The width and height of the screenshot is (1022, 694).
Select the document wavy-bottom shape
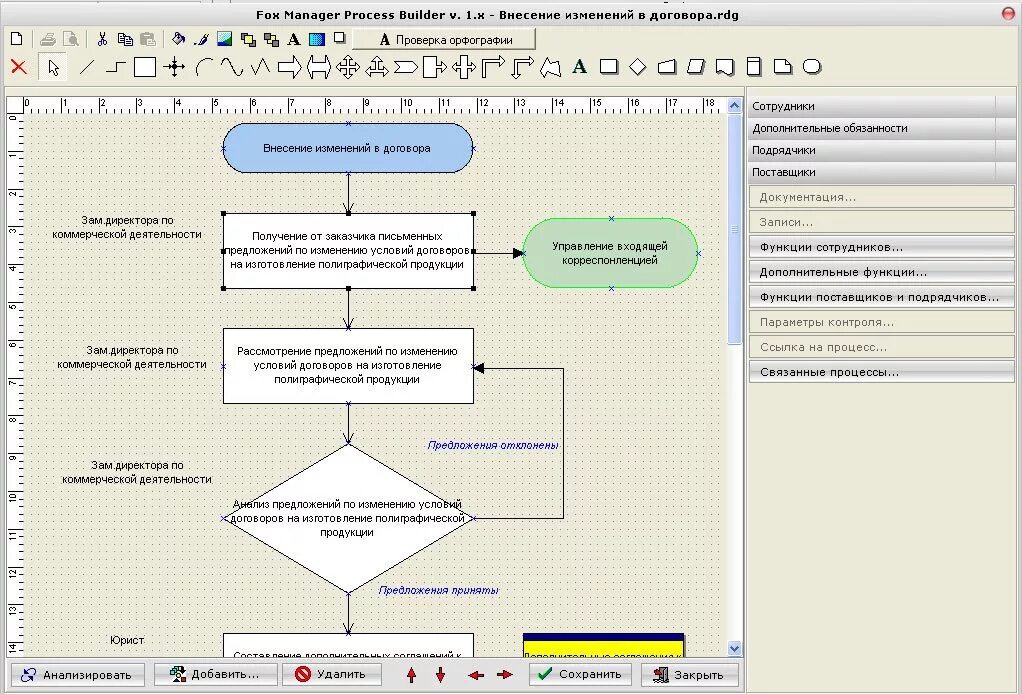pyautogui.click(x=725, y=66)
